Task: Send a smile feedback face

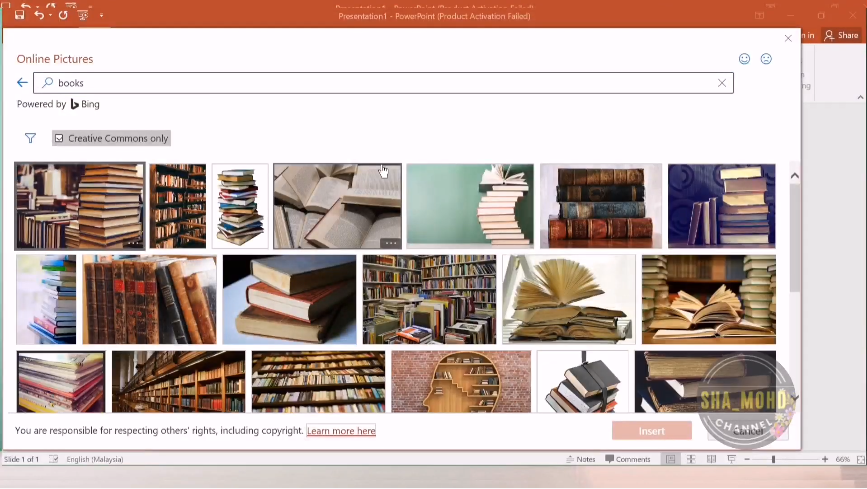Action: [744, 59]
